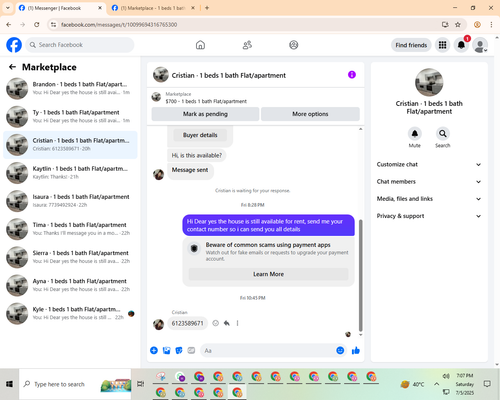The height and width of the screenshot is (400, 500).
Task: Close the Marketplace browser tab
Action: (x=193, y=8)
